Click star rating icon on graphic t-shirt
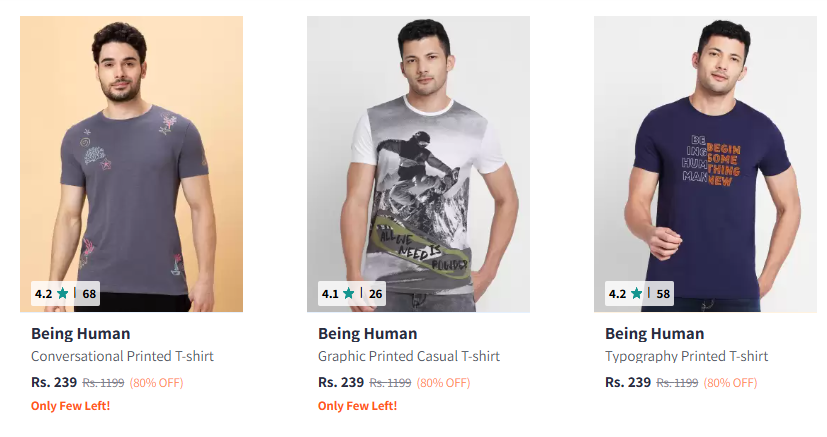This screenshot has width=827, height=437. [349, 294]
